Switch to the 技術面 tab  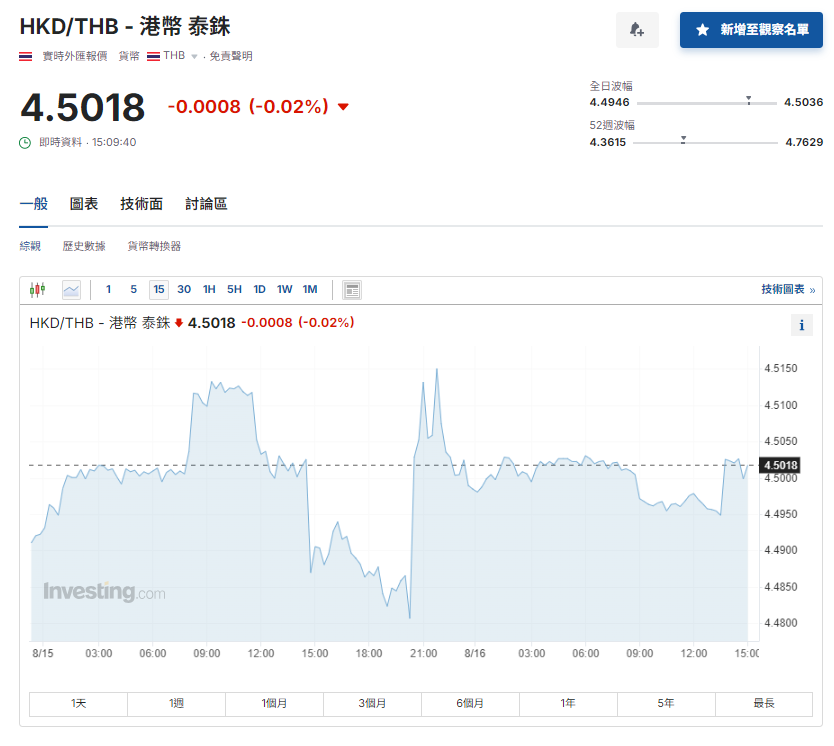coord(140,203)
